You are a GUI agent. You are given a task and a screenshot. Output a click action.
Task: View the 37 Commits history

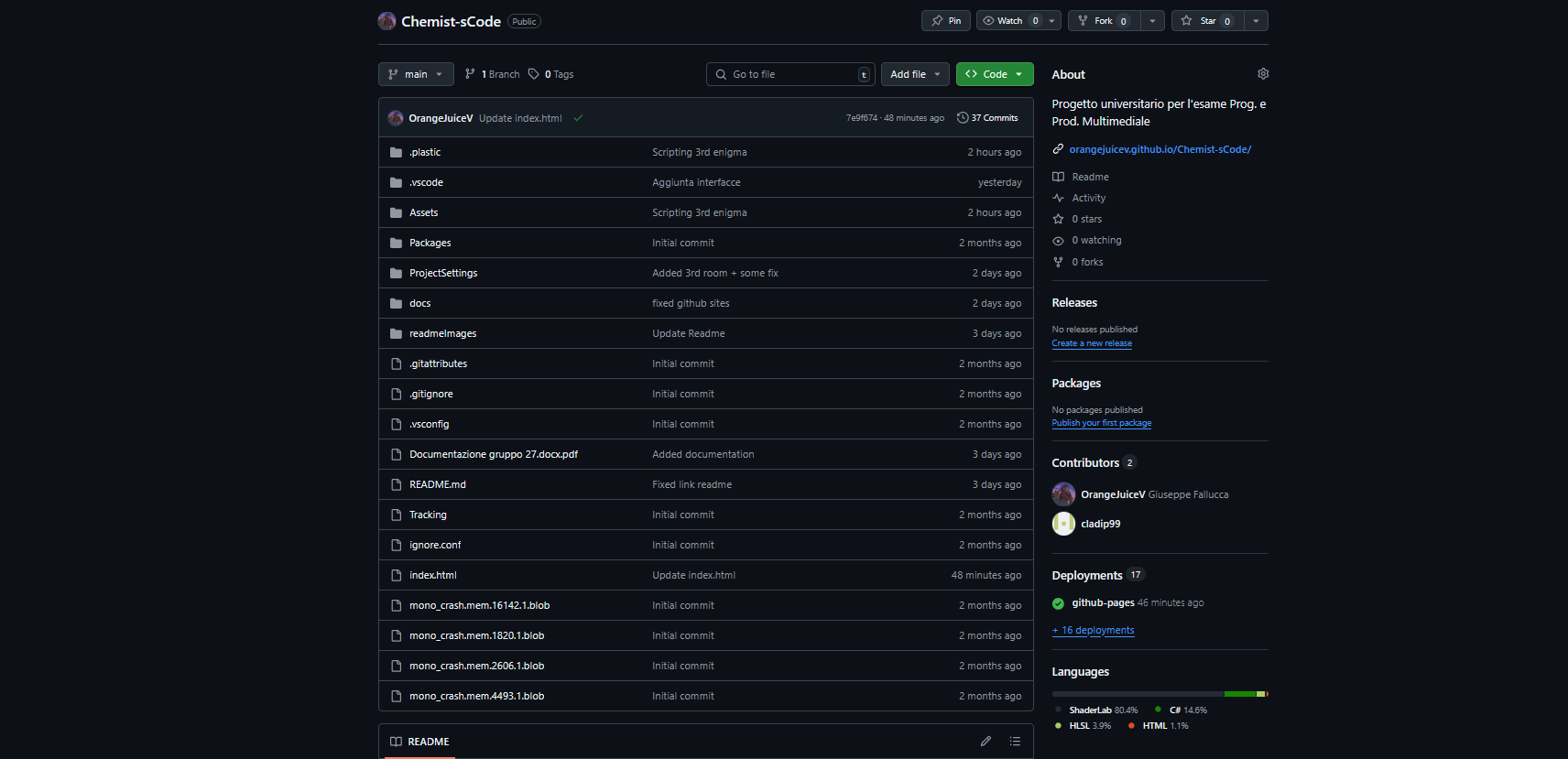(987, 118)
